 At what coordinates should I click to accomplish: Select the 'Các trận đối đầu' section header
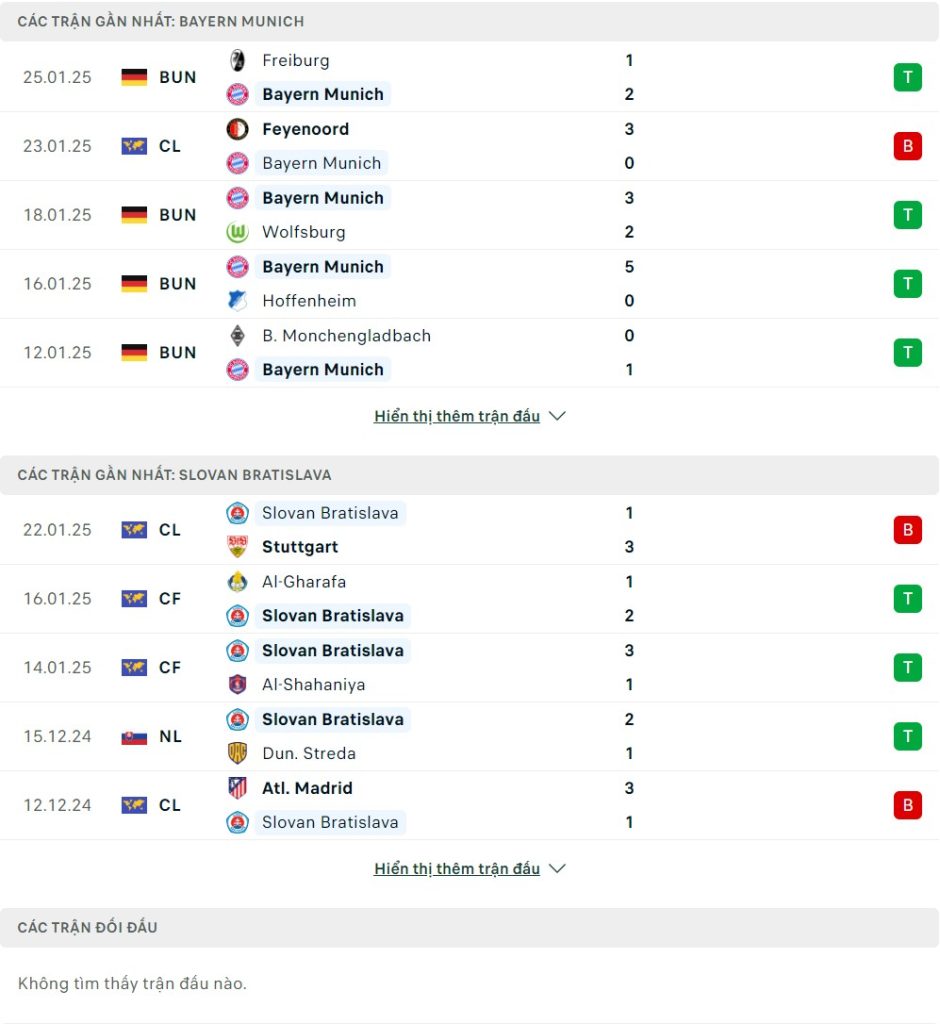point(470,927)
